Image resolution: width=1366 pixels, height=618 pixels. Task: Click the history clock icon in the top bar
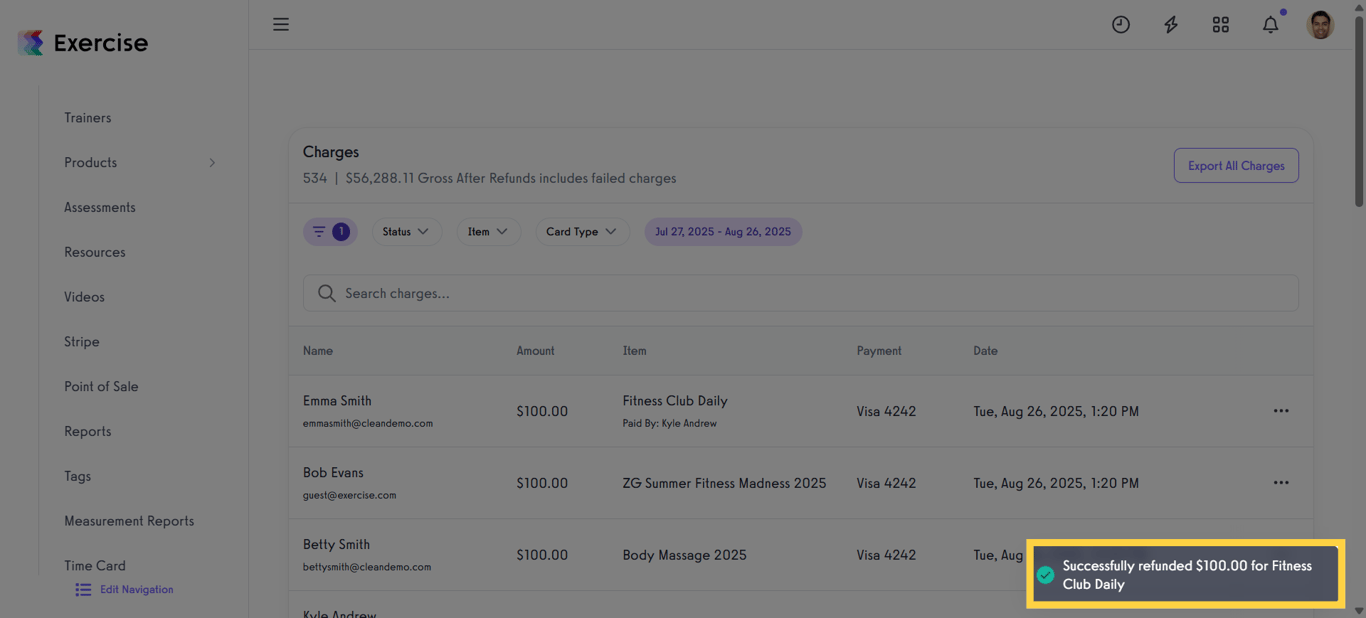tap(1120, 24)
